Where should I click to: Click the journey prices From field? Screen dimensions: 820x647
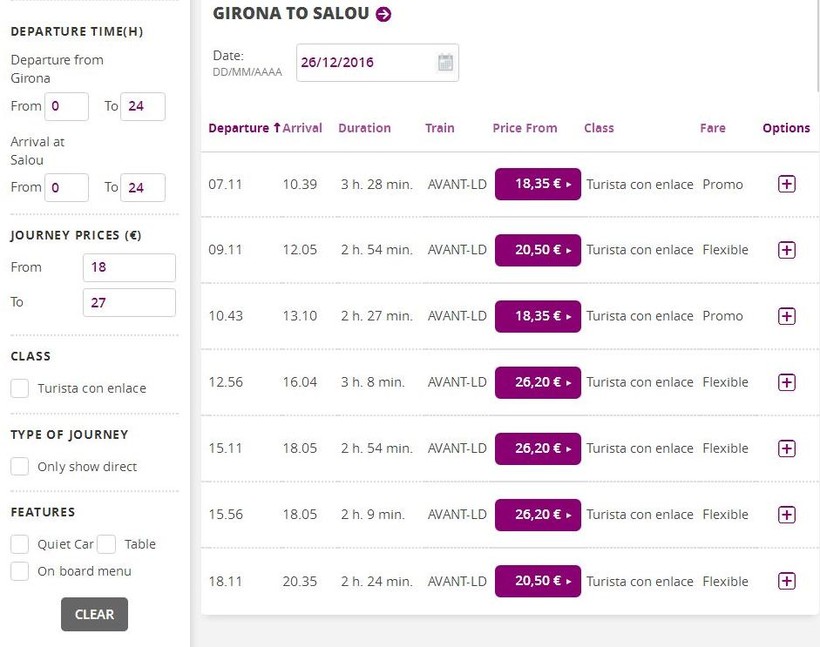click(x=129, y=267)
